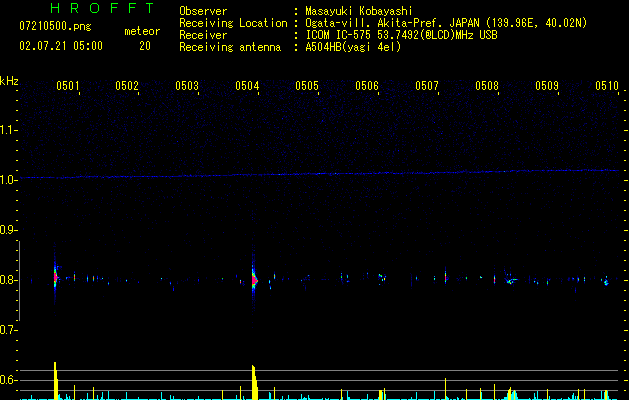Click the strong meteor echo at 0504

tap(254, 280)
